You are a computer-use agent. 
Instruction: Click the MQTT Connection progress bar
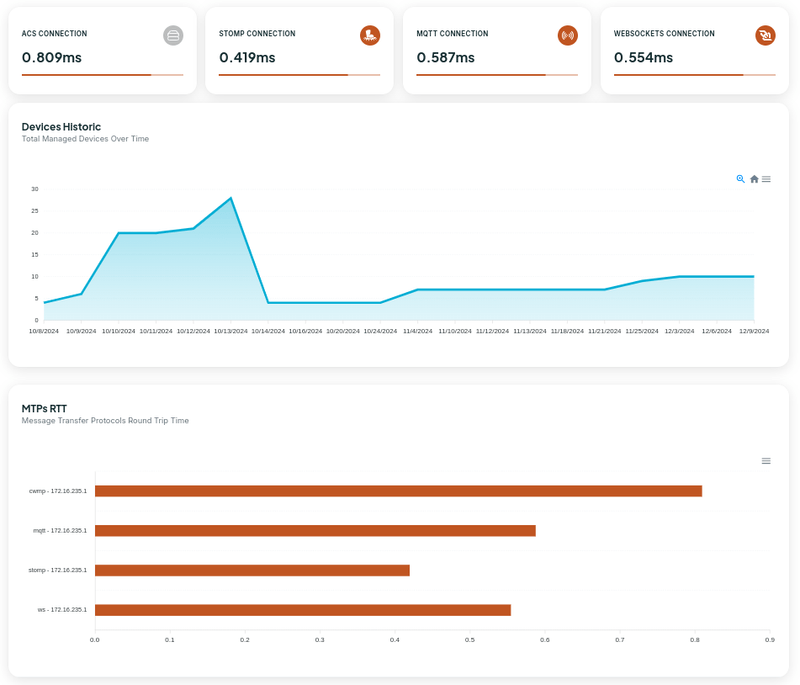point(497,75)
